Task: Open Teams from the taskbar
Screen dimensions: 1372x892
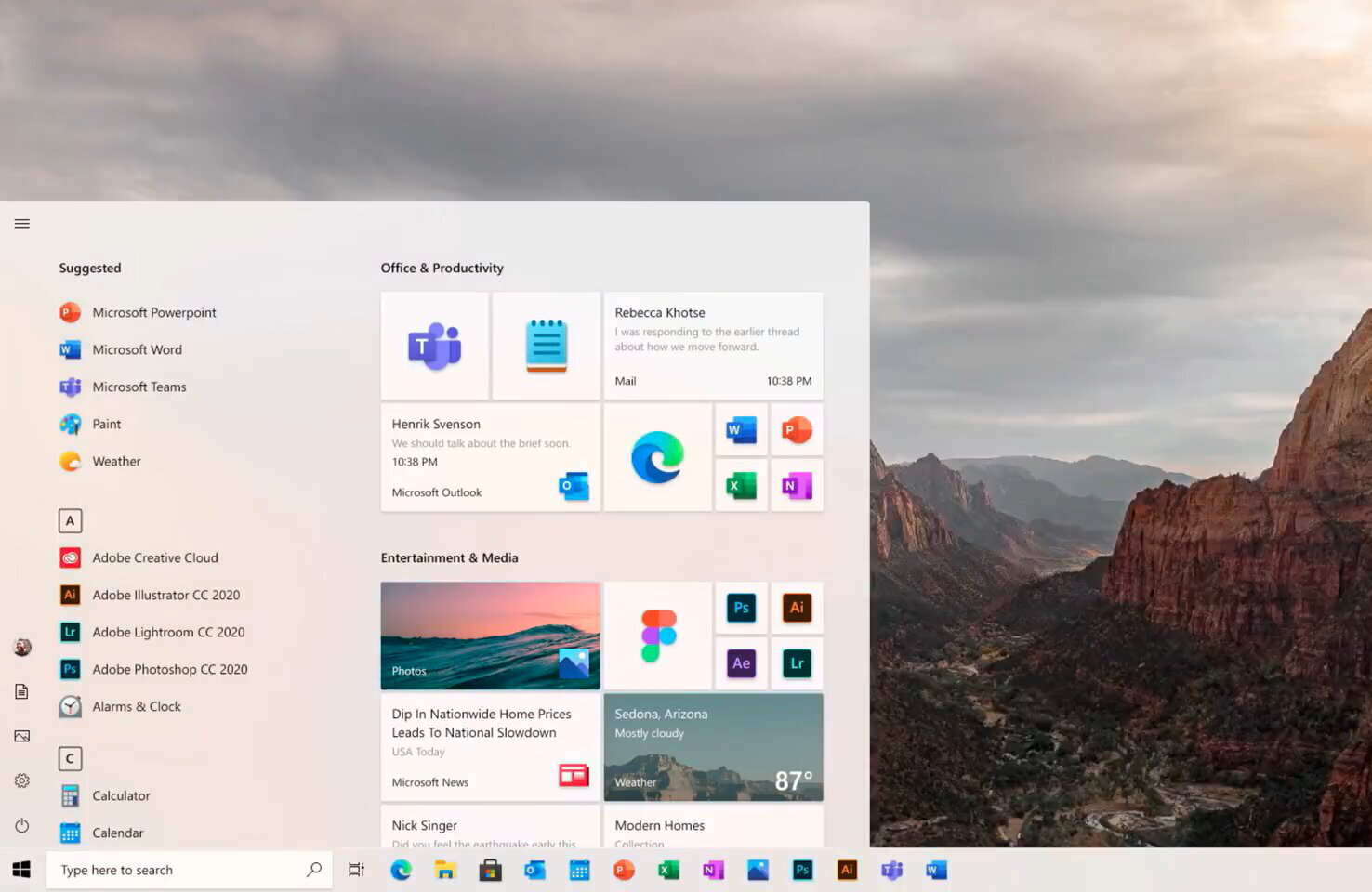Action: [891, 870]
